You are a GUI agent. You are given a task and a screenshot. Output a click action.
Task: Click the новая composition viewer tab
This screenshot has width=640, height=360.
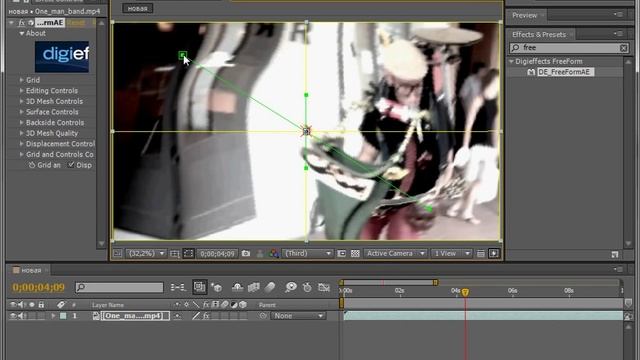click(138, 8)
